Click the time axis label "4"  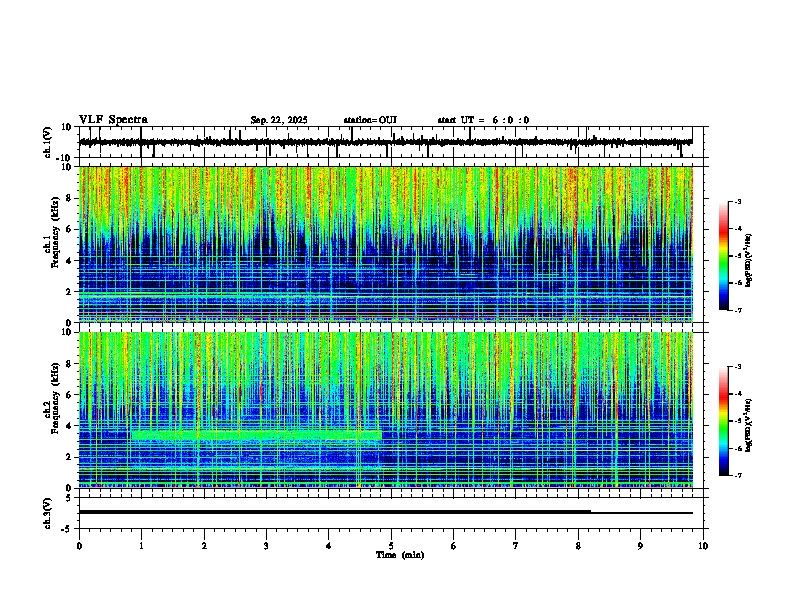point(329,546)
